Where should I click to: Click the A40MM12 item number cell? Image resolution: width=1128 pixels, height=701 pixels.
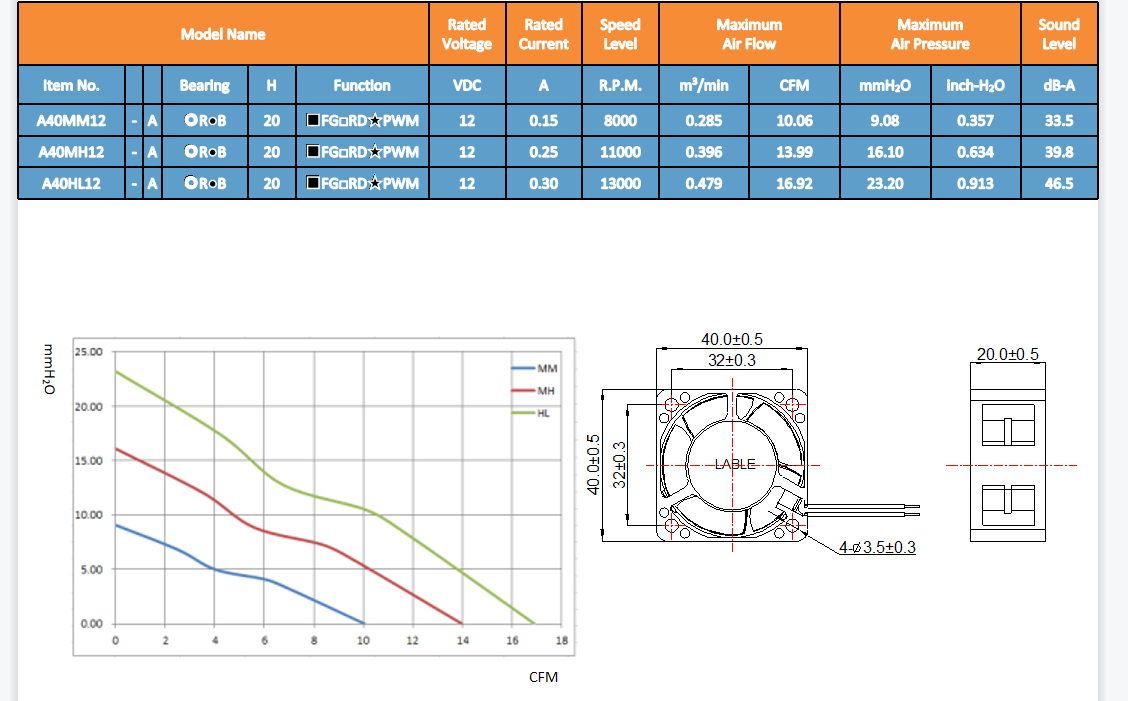(71, 121)
